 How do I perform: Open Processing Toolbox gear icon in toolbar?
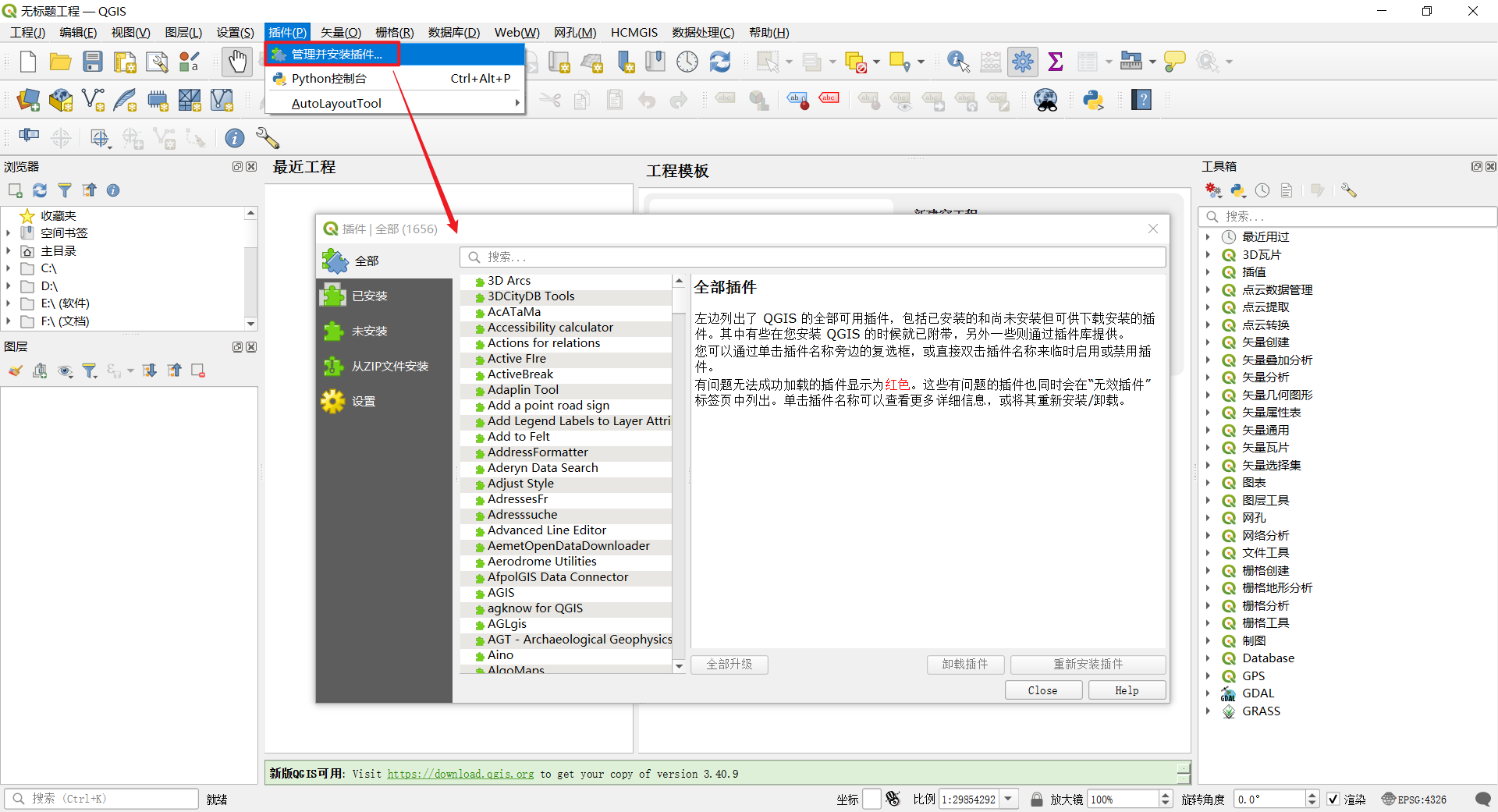1022,62
